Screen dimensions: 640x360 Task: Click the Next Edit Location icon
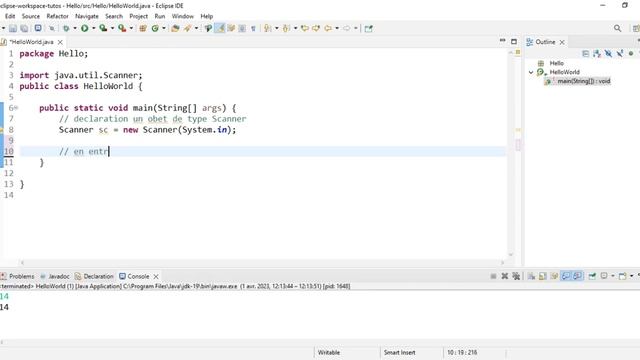316,28
